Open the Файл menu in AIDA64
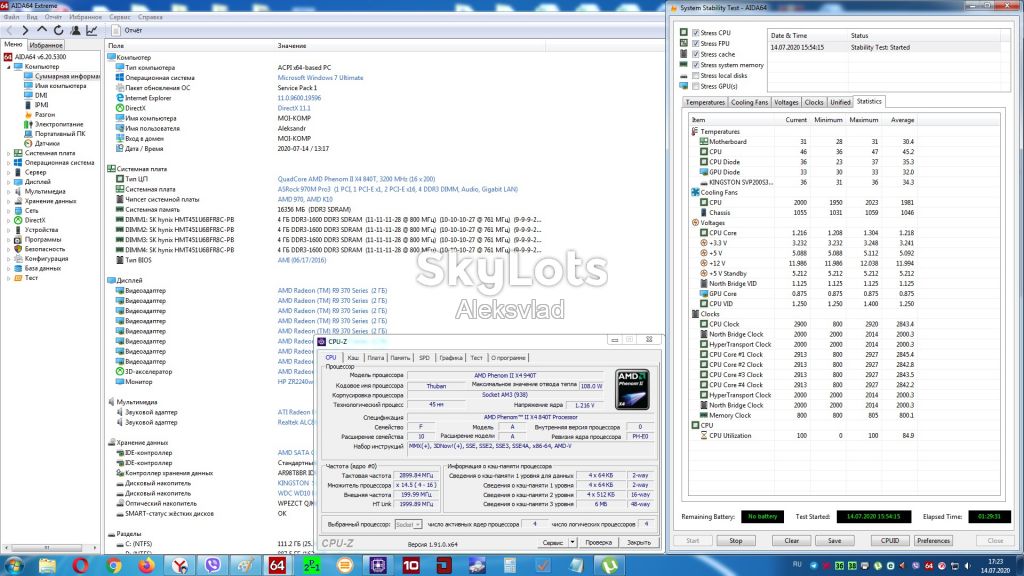Image resolution: width=1024 pixels, height=576 pixels. [x=11, y=17]
